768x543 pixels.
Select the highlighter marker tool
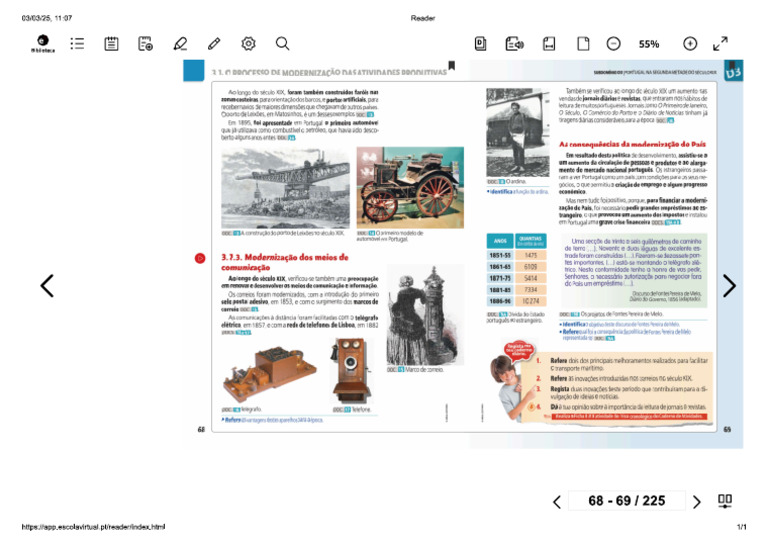(180, 44)
